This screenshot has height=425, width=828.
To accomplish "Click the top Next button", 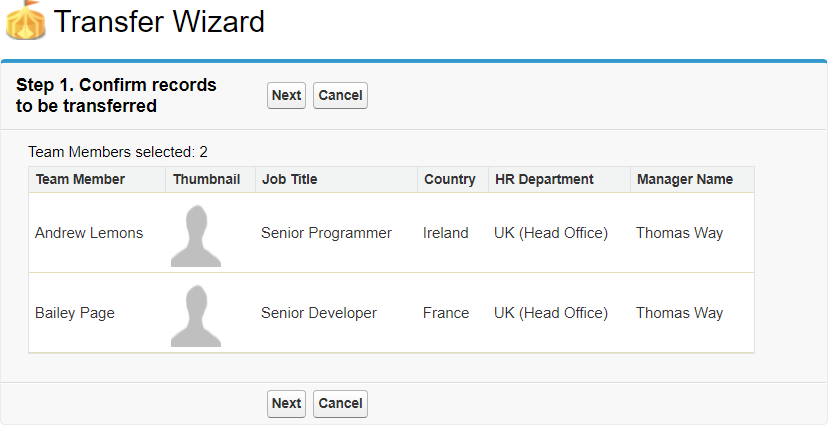I will click(x=286, y=95).
